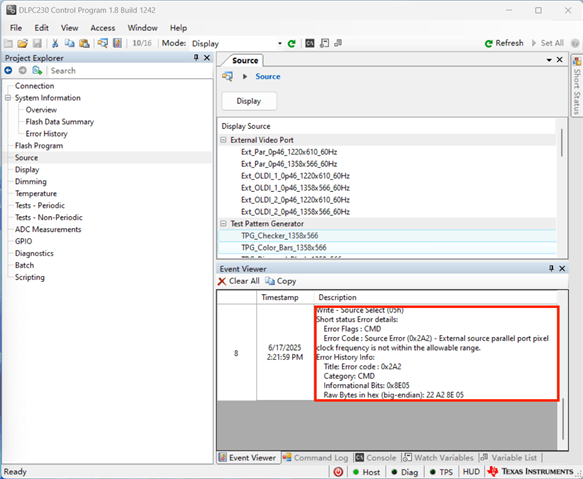Image resolution: width=583 pixels, height=479 pixels.
Task: Open the Window menu
Action: pos(142,28)
